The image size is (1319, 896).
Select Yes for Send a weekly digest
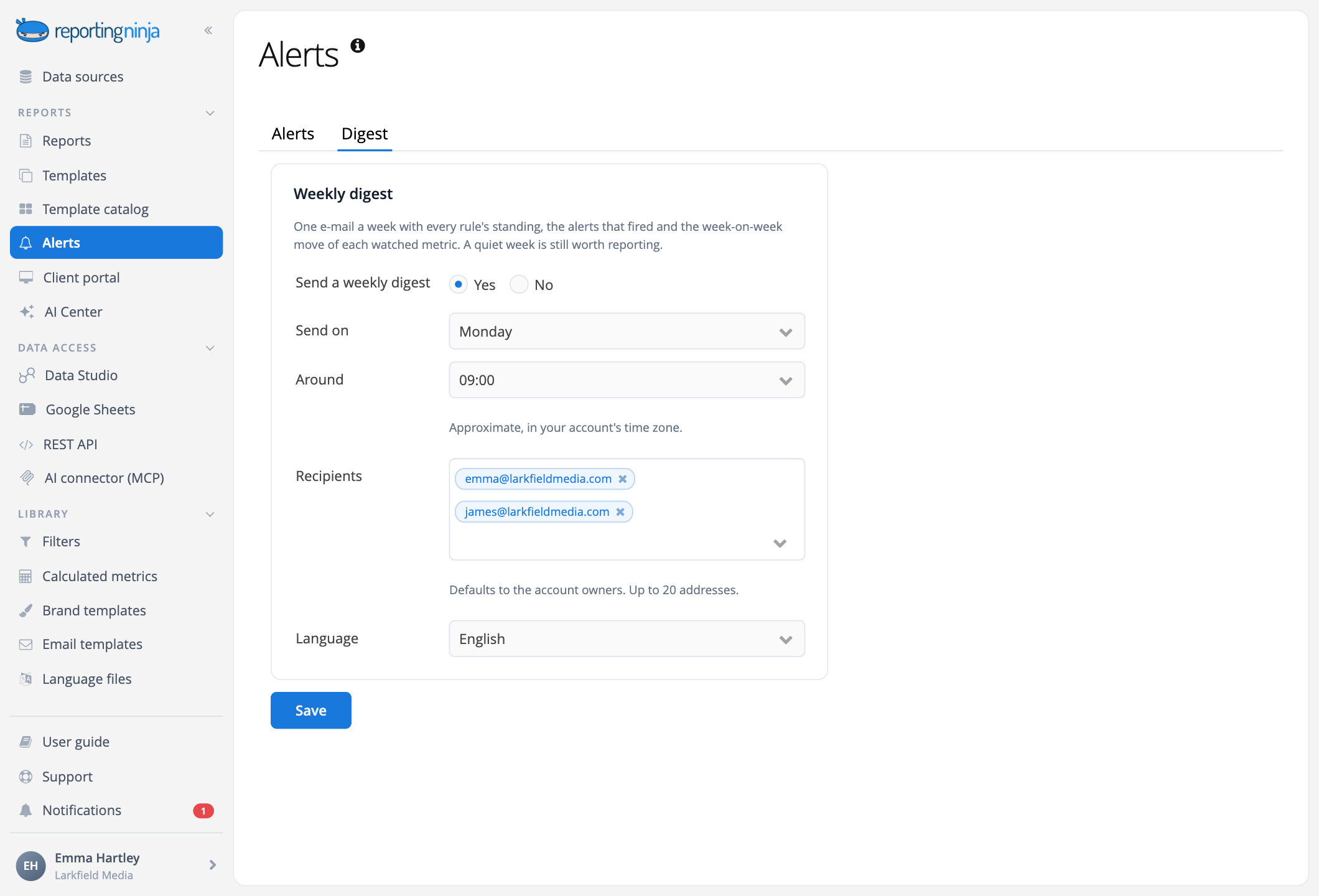click(x=459, y=284)
